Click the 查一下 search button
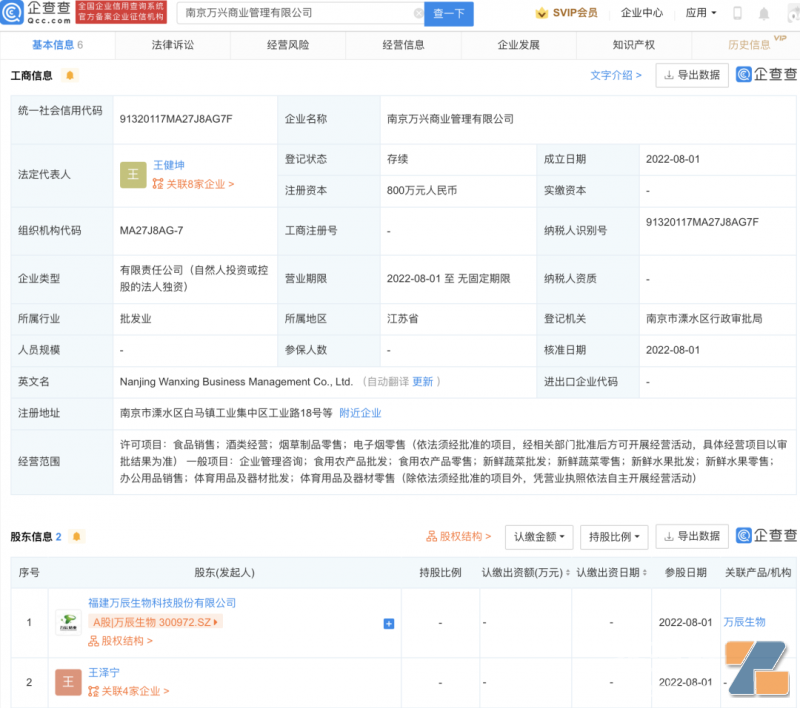This screenshot has height=708, width=800. [447, 14]
